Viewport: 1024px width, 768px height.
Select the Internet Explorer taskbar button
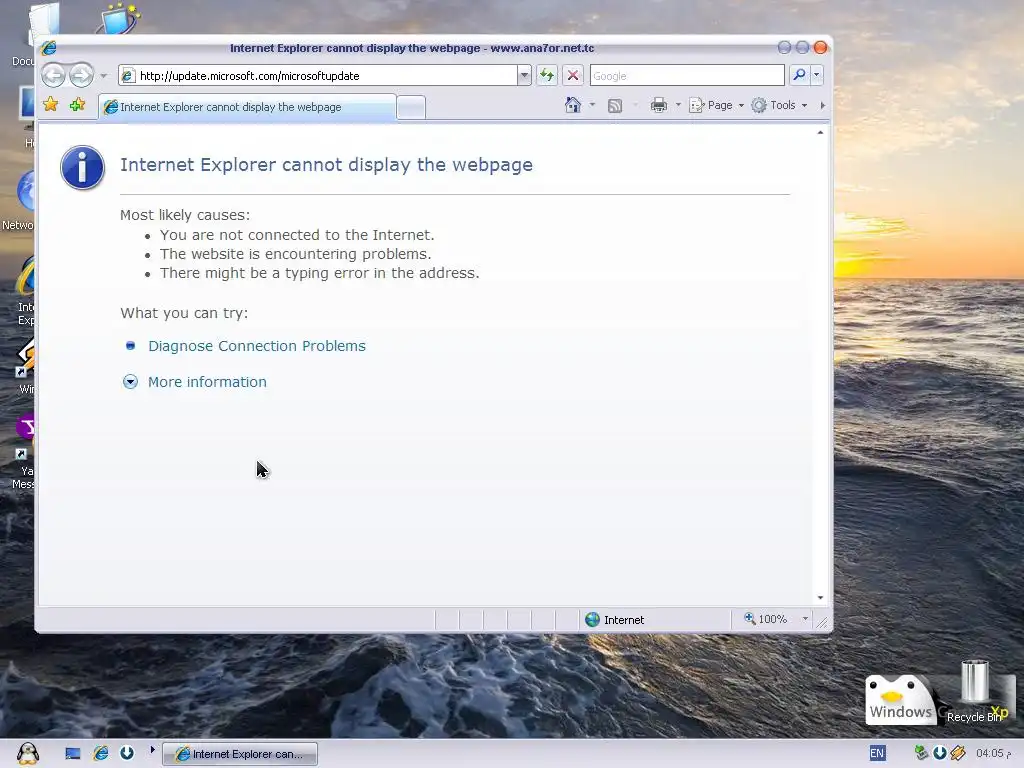240,754
